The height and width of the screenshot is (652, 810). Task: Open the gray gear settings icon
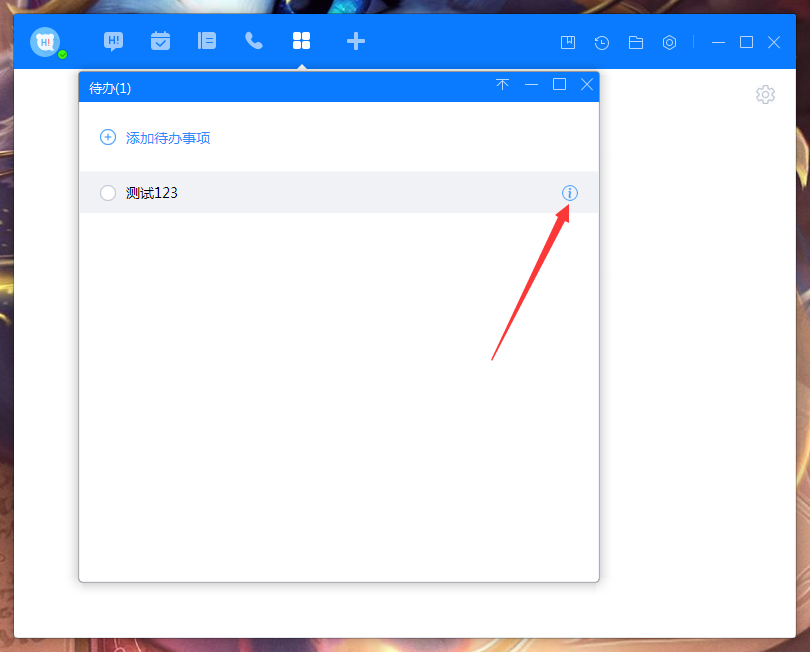(765, 95)
